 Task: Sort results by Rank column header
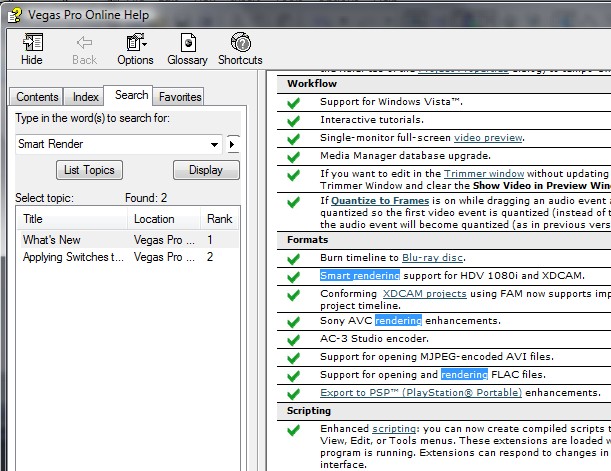click(x=219, y=219)
